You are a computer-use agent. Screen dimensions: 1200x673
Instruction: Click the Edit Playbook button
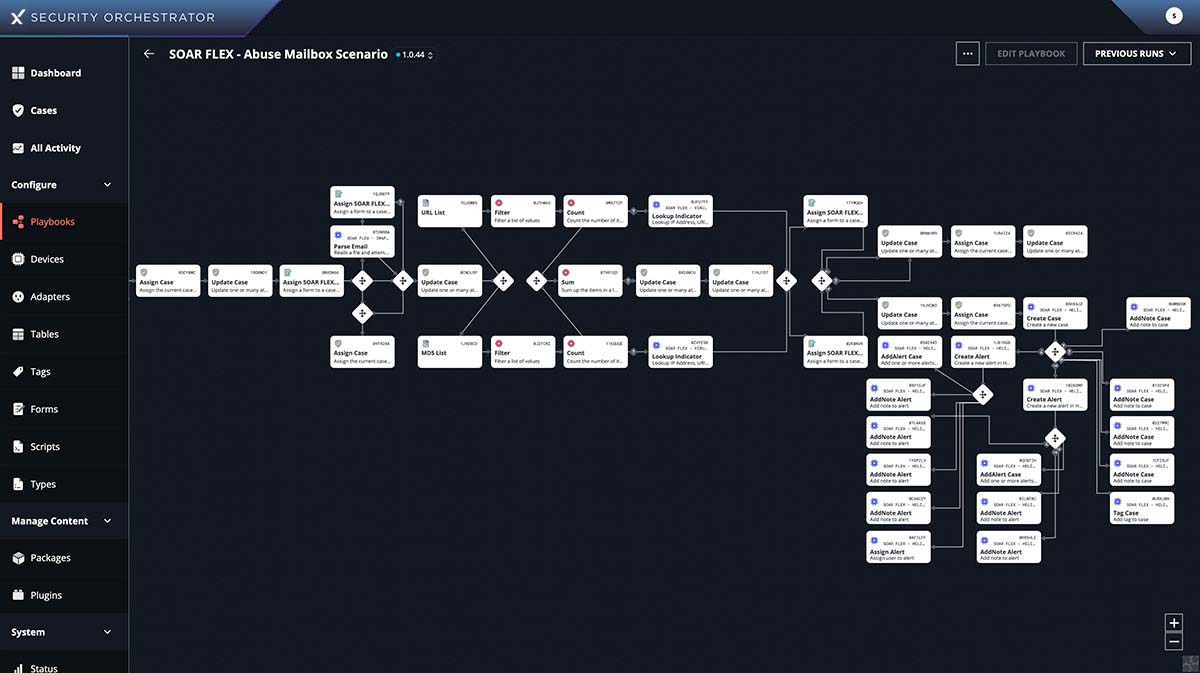click(1031, 54)
